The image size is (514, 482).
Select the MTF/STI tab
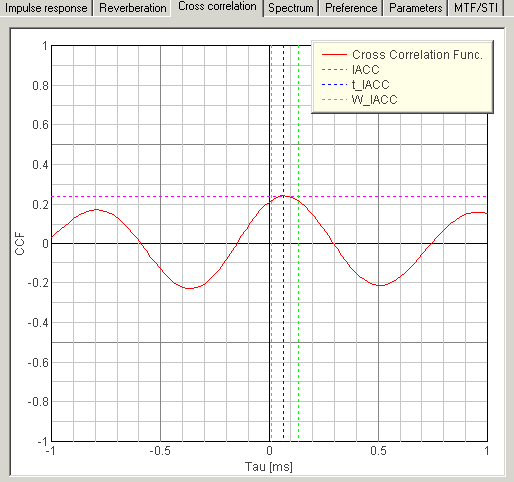pyautogui.click(x=476, y=8)
